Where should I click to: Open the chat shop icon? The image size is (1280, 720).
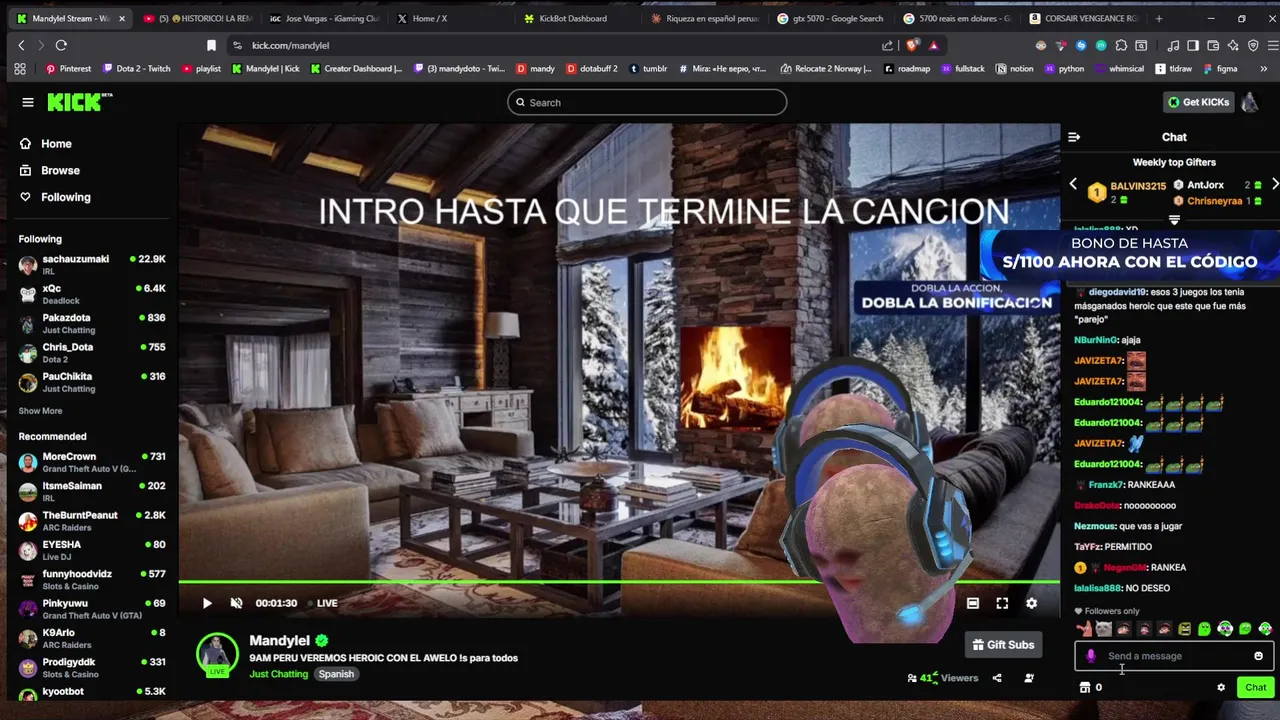pyautogui.click(x=1085, y=687)
